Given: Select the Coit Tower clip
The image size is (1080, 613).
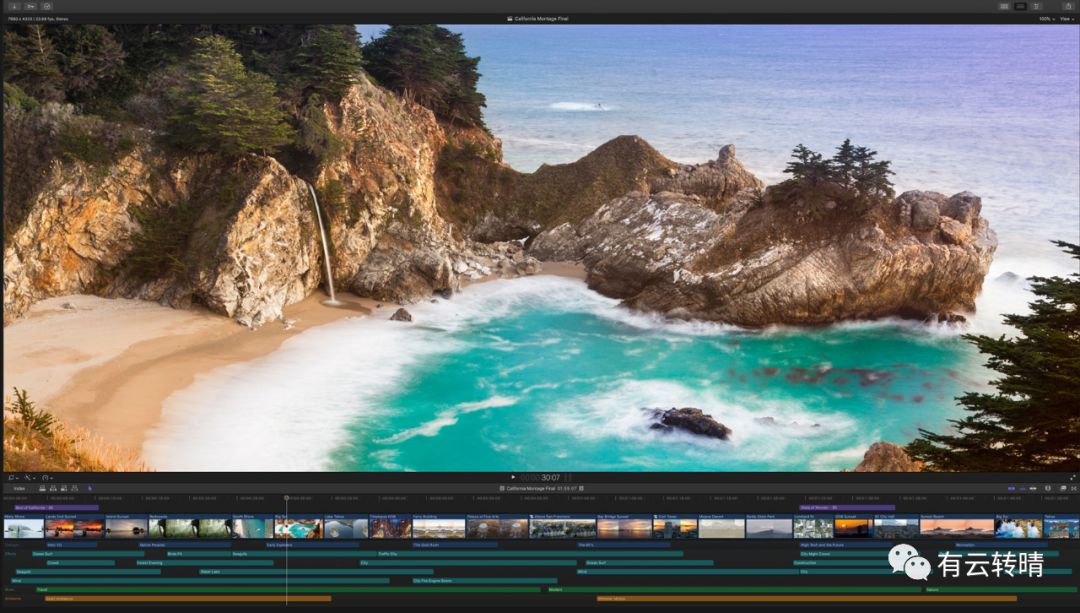Looking at the screenshot, I should pos(675,526).
